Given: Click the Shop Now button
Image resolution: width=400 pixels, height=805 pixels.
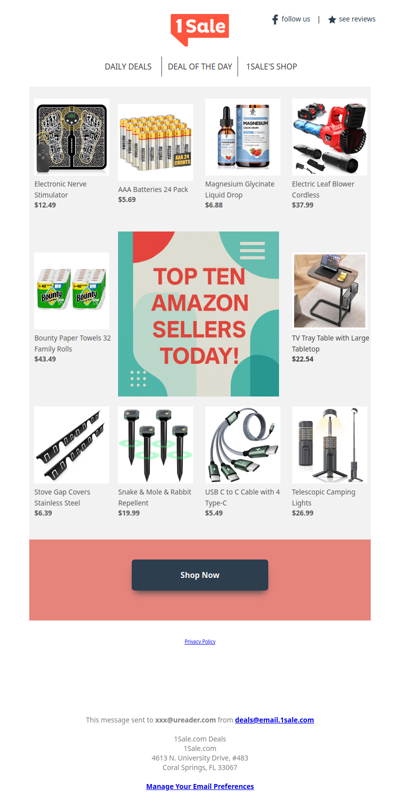Looking at the screenshot, I should click(x=200, y=575).
